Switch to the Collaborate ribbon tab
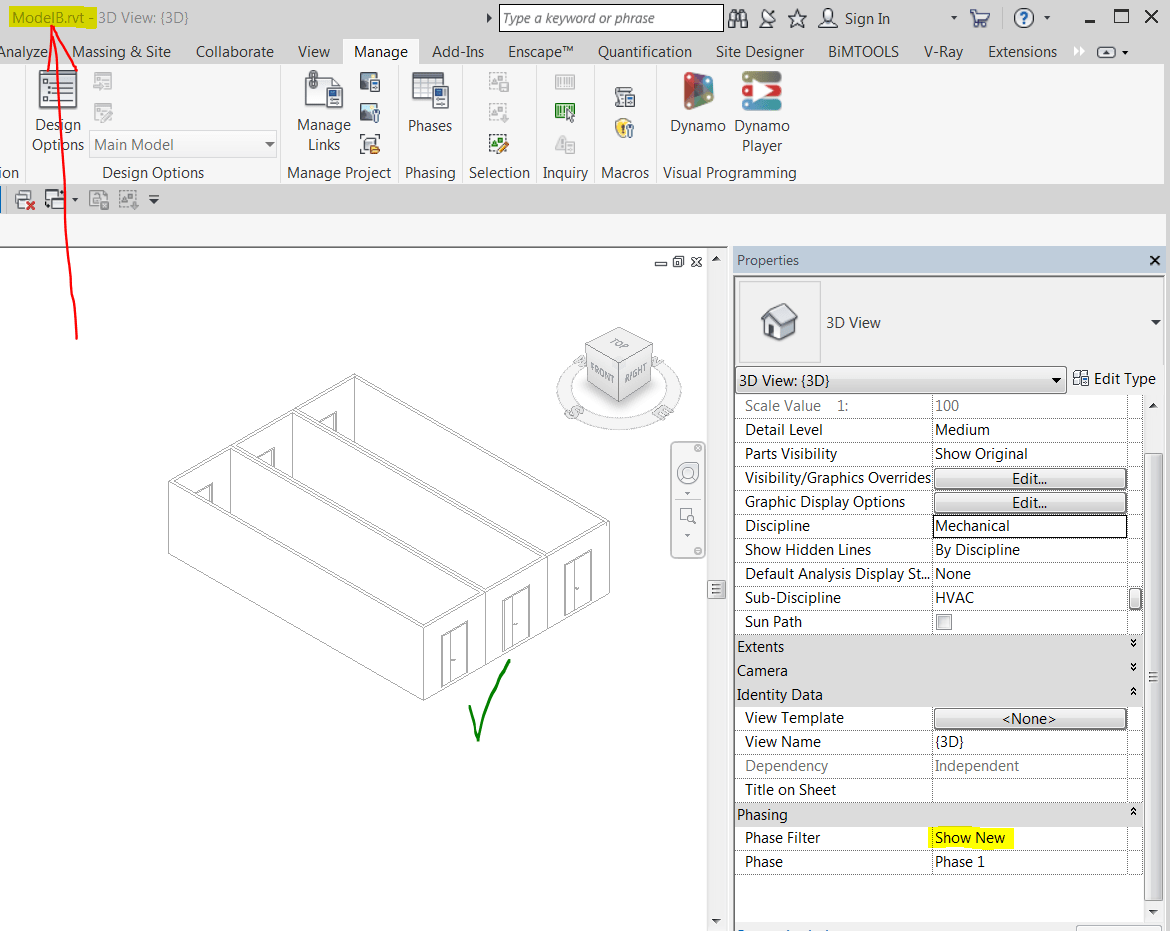 (x=234, y=51)
